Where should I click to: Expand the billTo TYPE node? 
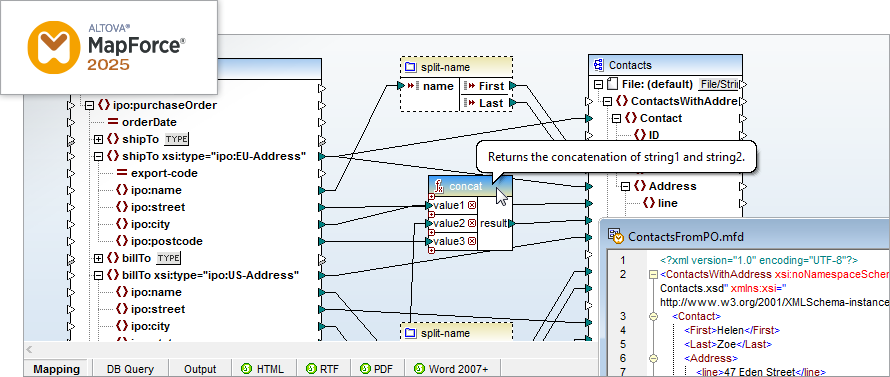98,258
